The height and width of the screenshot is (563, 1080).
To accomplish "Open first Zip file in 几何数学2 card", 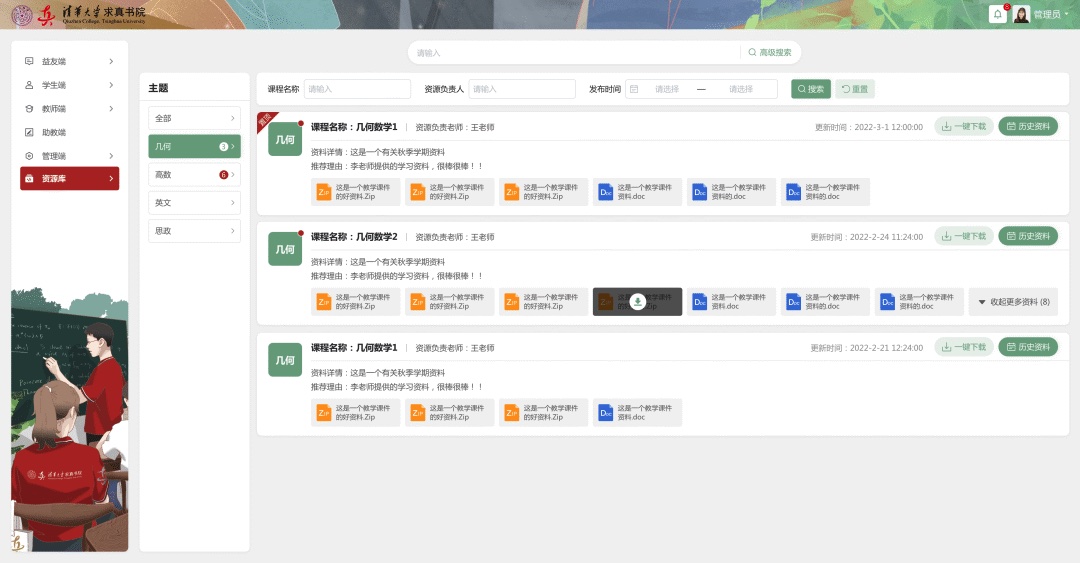I will 356,302.
